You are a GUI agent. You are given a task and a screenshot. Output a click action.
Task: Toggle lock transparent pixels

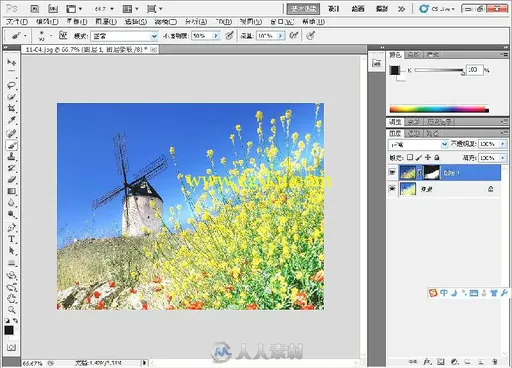click(410, 157)
